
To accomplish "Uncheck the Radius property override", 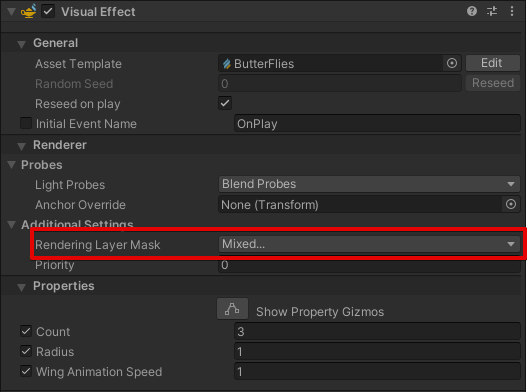I will (x=26, y=351).
